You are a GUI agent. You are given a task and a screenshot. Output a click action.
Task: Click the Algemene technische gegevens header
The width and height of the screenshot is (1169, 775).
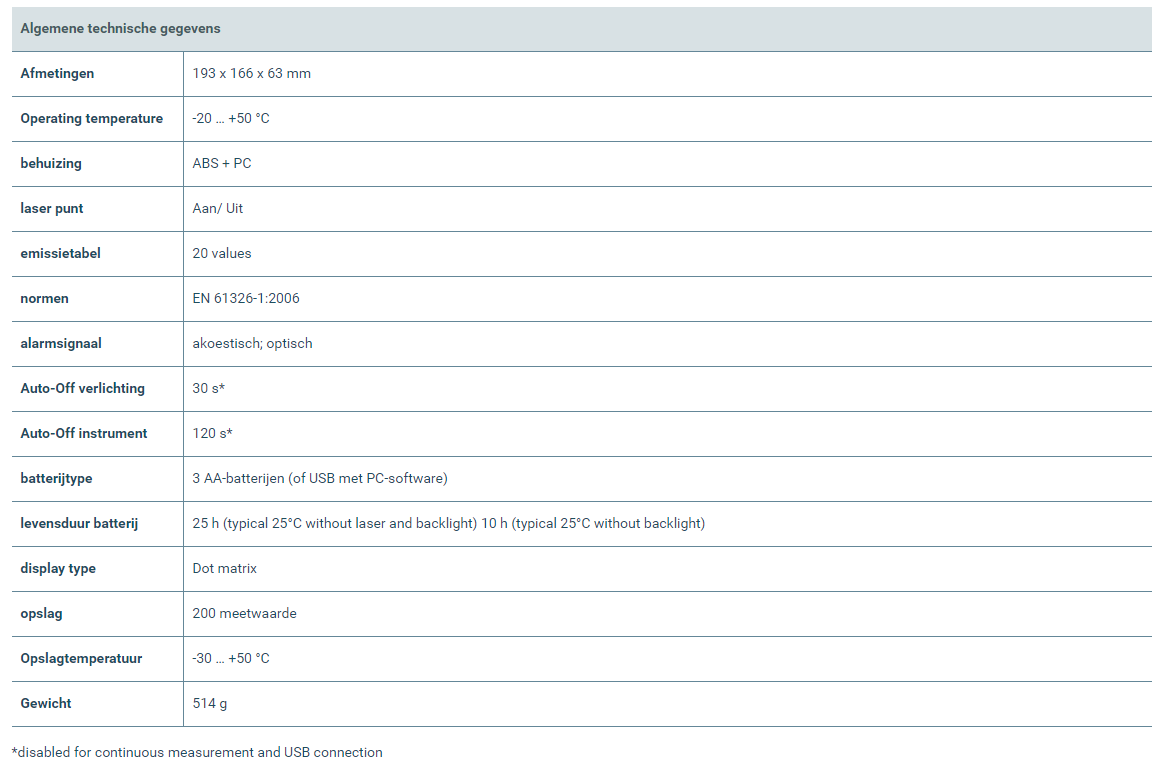(120, 28)
